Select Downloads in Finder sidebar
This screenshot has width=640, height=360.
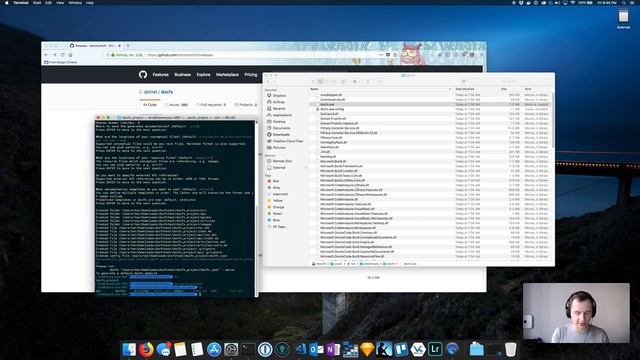pyautogui.click(x=281, y=134)
